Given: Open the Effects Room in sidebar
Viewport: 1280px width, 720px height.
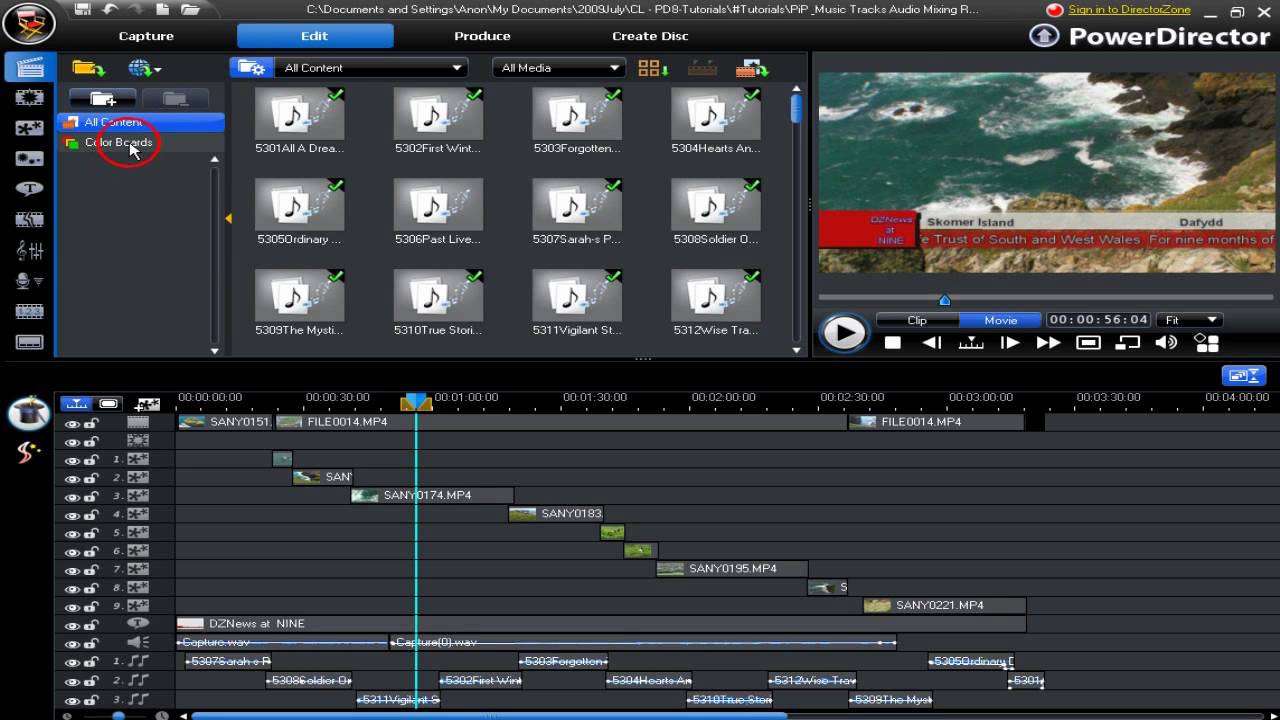Looking at the screenshot, I should click(29, 97).
